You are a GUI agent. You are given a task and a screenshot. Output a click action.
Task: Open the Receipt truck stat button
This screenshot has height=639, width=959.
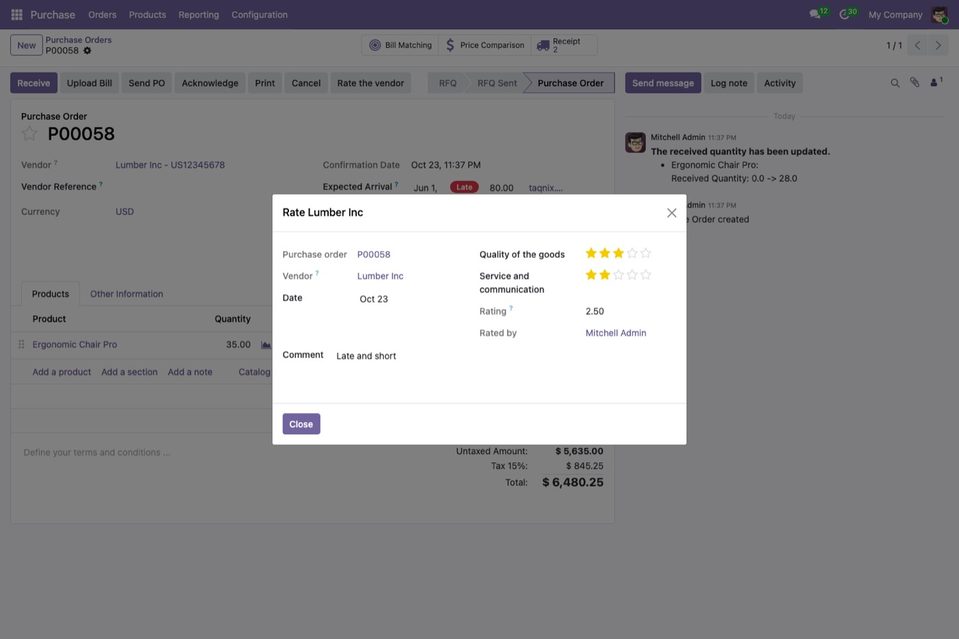[x=563, y=45]
